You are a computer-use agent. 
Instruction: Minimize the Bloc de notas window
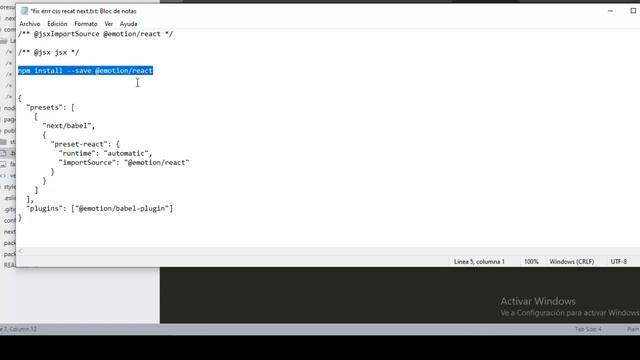click(610, 11)
